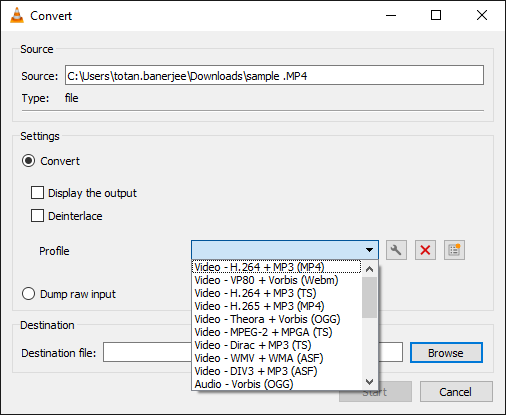Close the Convert dialog window
The image size is (506, 415).
click(482, 15)
